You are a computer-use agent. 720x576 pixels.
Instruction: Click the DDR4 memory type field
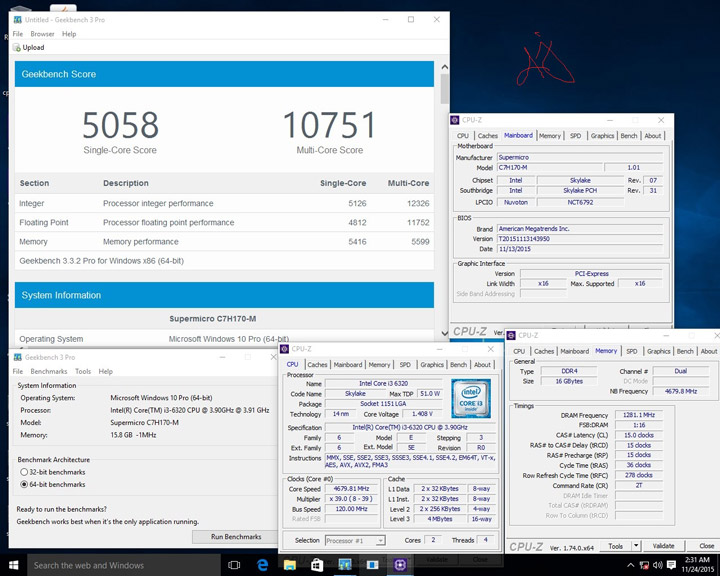(x=569, y=371)
